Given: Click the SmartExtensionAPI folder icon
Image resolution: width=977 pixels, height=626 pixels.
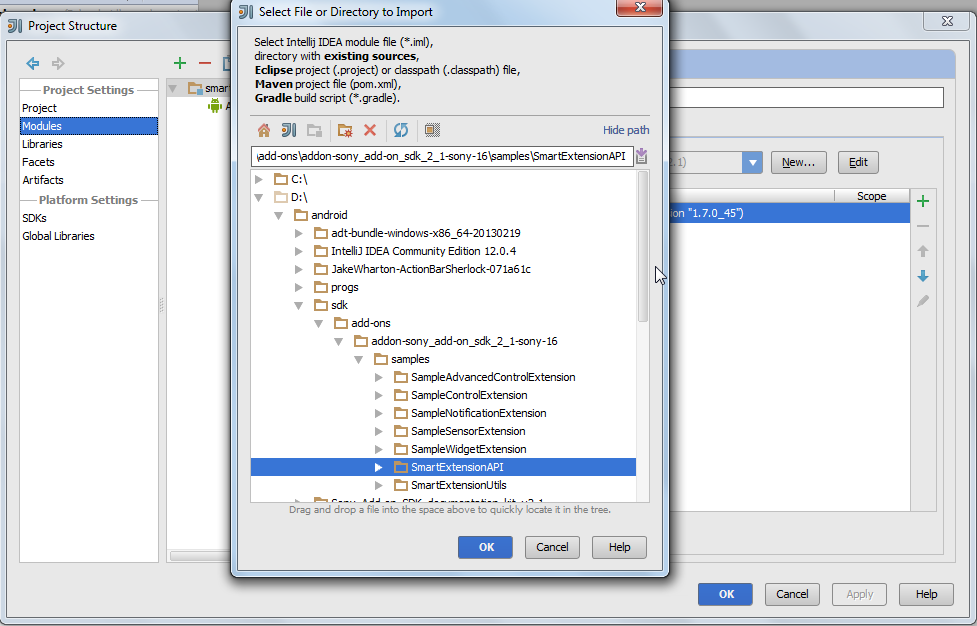Looking at the screenshot, I should click(x=401, y=467).
